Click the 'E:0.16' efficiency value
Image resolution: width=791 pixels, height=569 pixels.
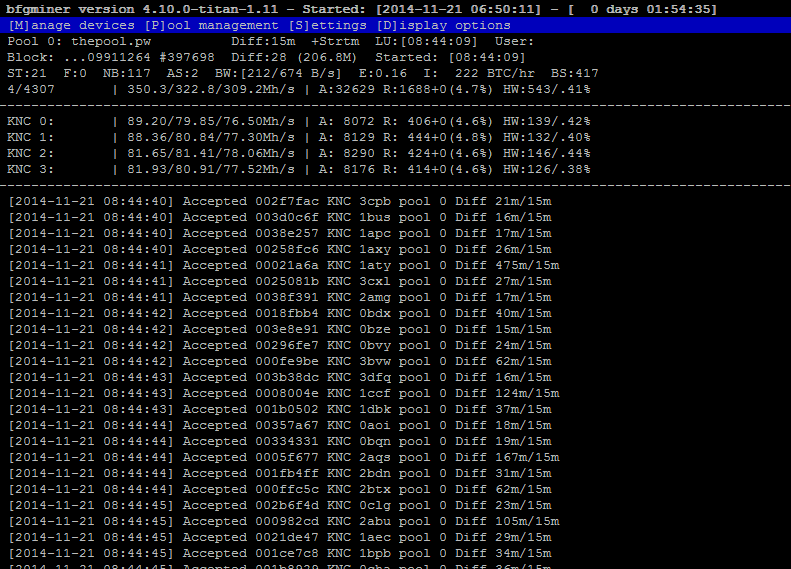[383, 74]
